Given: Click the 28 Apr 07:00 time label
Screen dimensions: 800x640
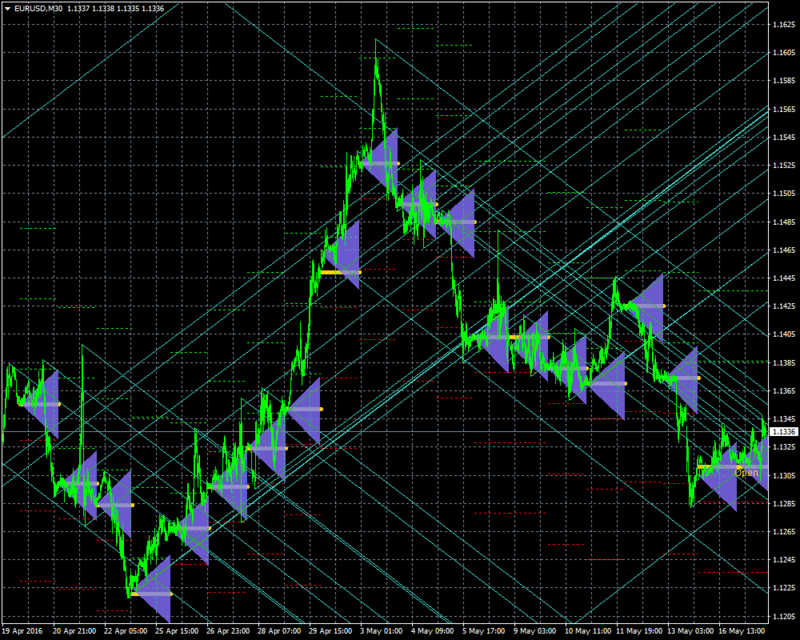Looking at the screenshot, I should (280, 631).
